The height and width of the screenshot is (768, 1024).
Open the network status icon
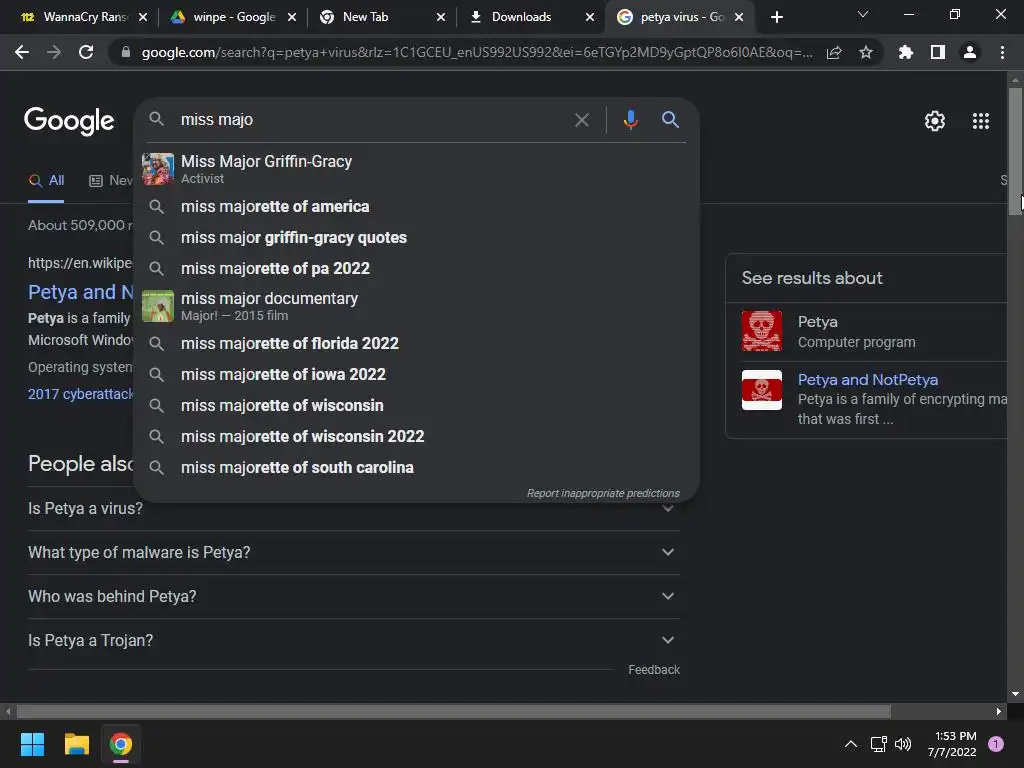(x=878, y=744)
